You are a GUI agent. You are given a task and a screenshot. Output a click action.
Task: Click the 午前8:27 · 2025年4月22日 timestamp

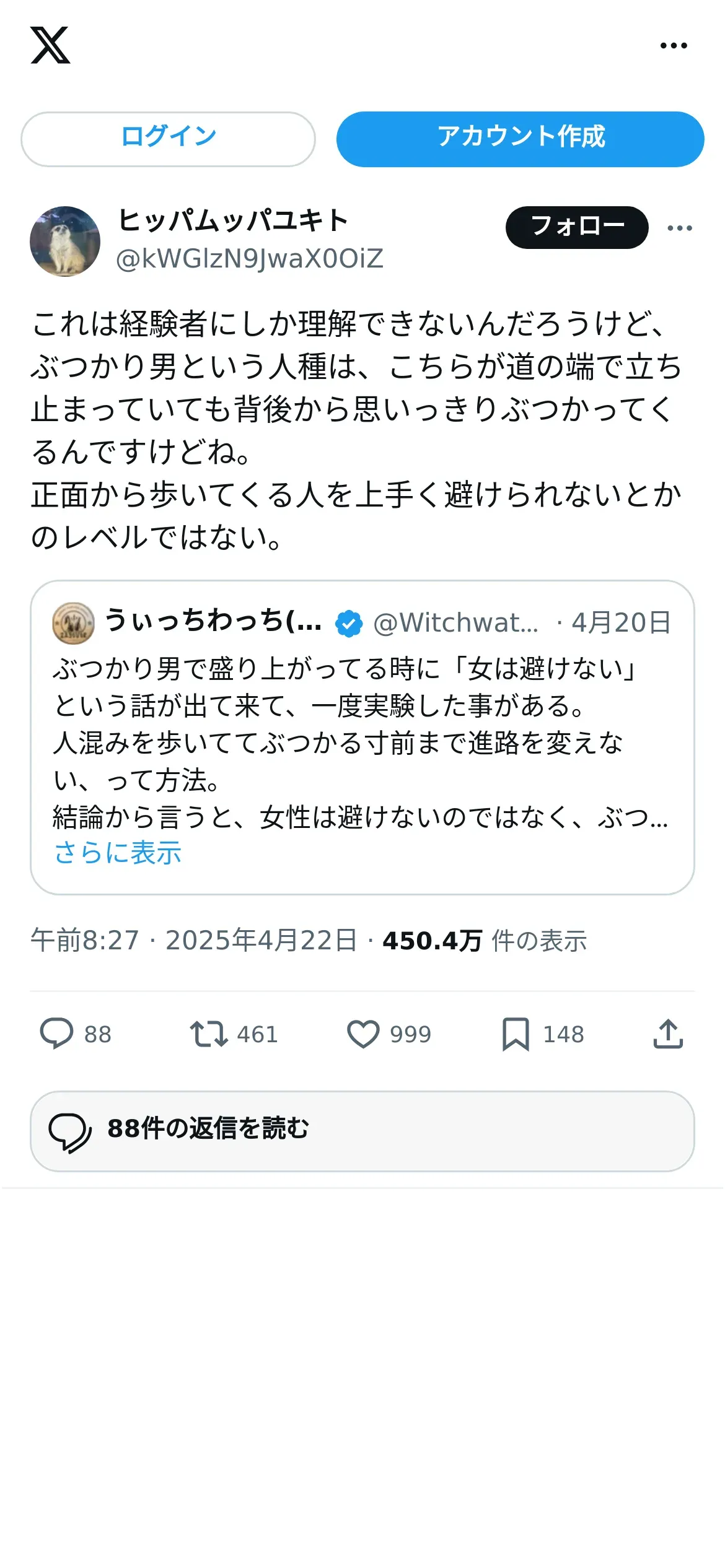[194, 940]
